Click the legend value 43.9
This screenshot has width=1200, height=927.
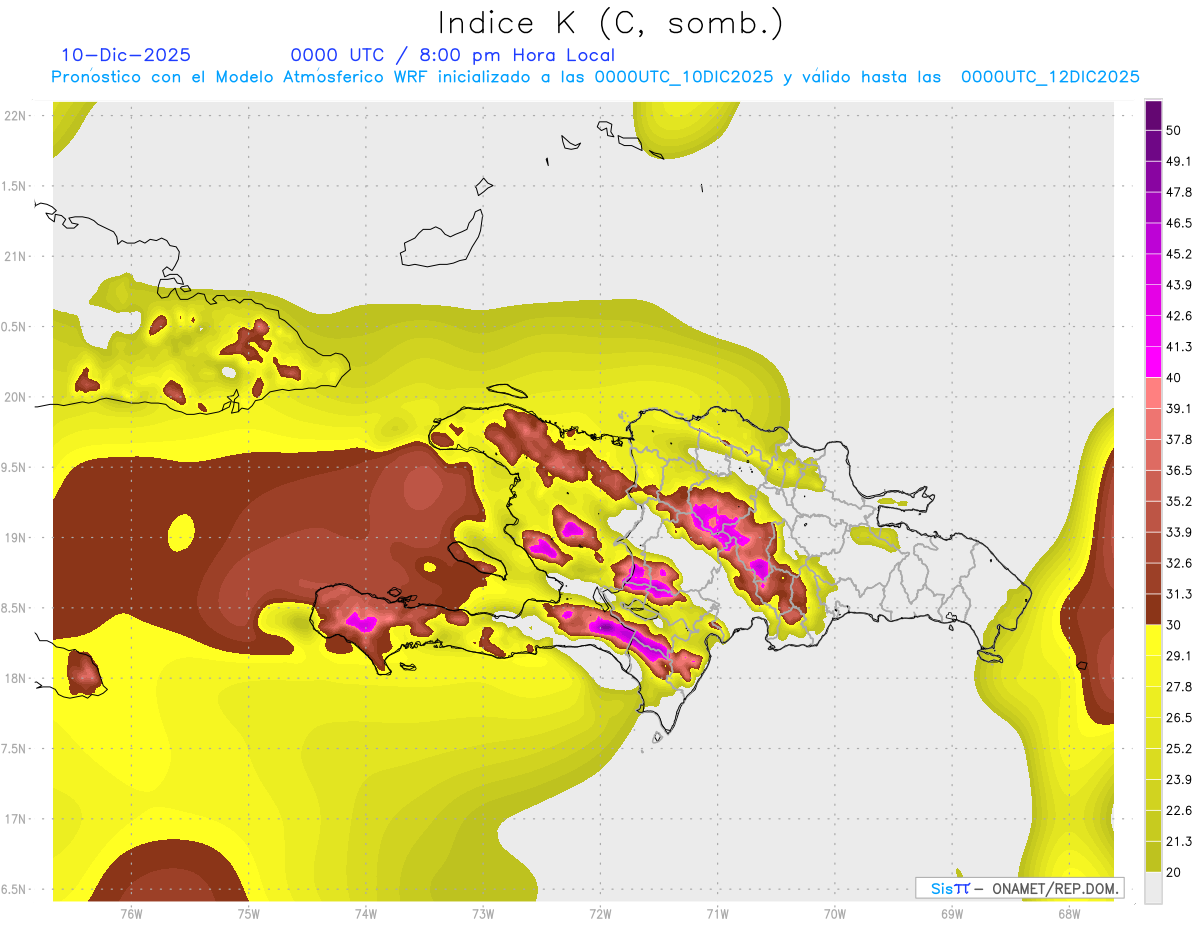click(1178, 285)
